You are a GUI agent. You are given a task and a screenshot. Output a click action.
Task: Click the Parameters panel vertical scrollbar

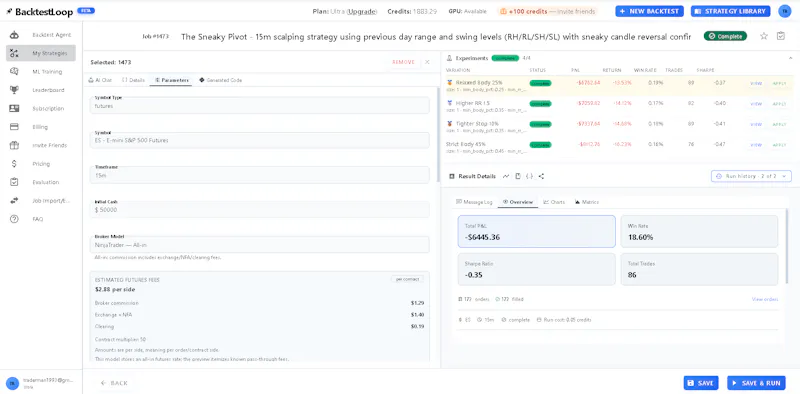pyautogui.click(x=438, y=135)
